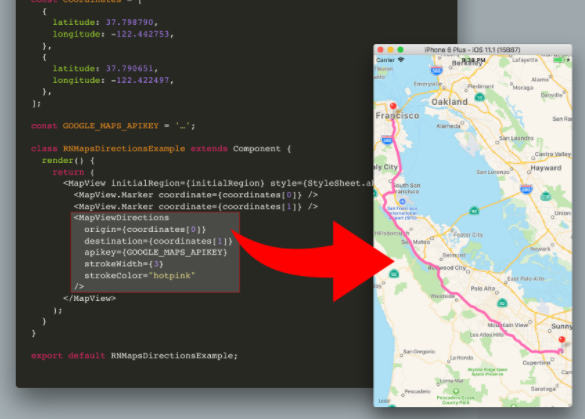Tap the Los Altos Hills map label
The image size is (585, 419).
(x=487, y=335)
